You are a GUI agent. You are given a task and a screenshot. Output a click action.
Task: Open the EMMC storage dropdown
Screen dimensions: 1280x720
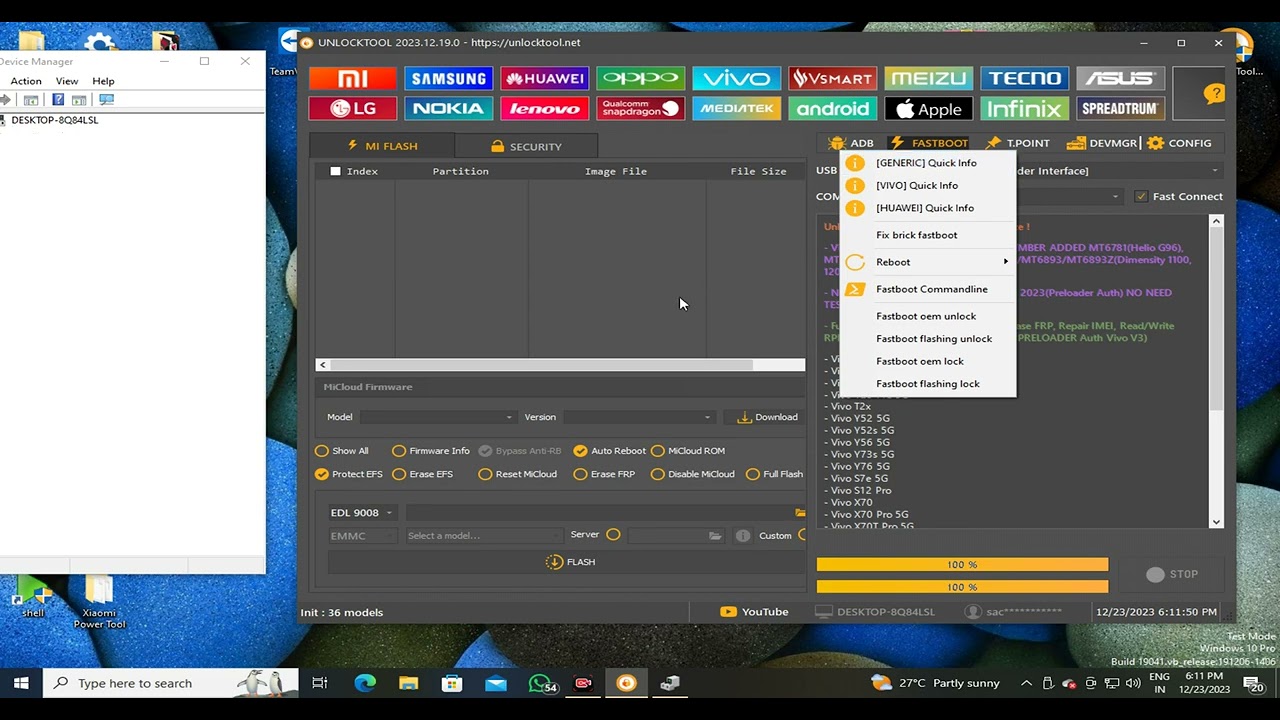click(x=362, y=536)
